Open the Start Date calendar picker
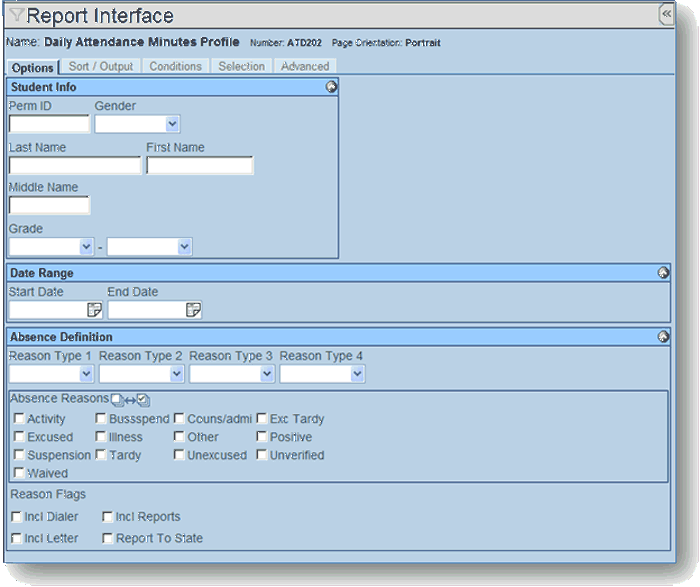The image size is (700, 587). (95, 310)
